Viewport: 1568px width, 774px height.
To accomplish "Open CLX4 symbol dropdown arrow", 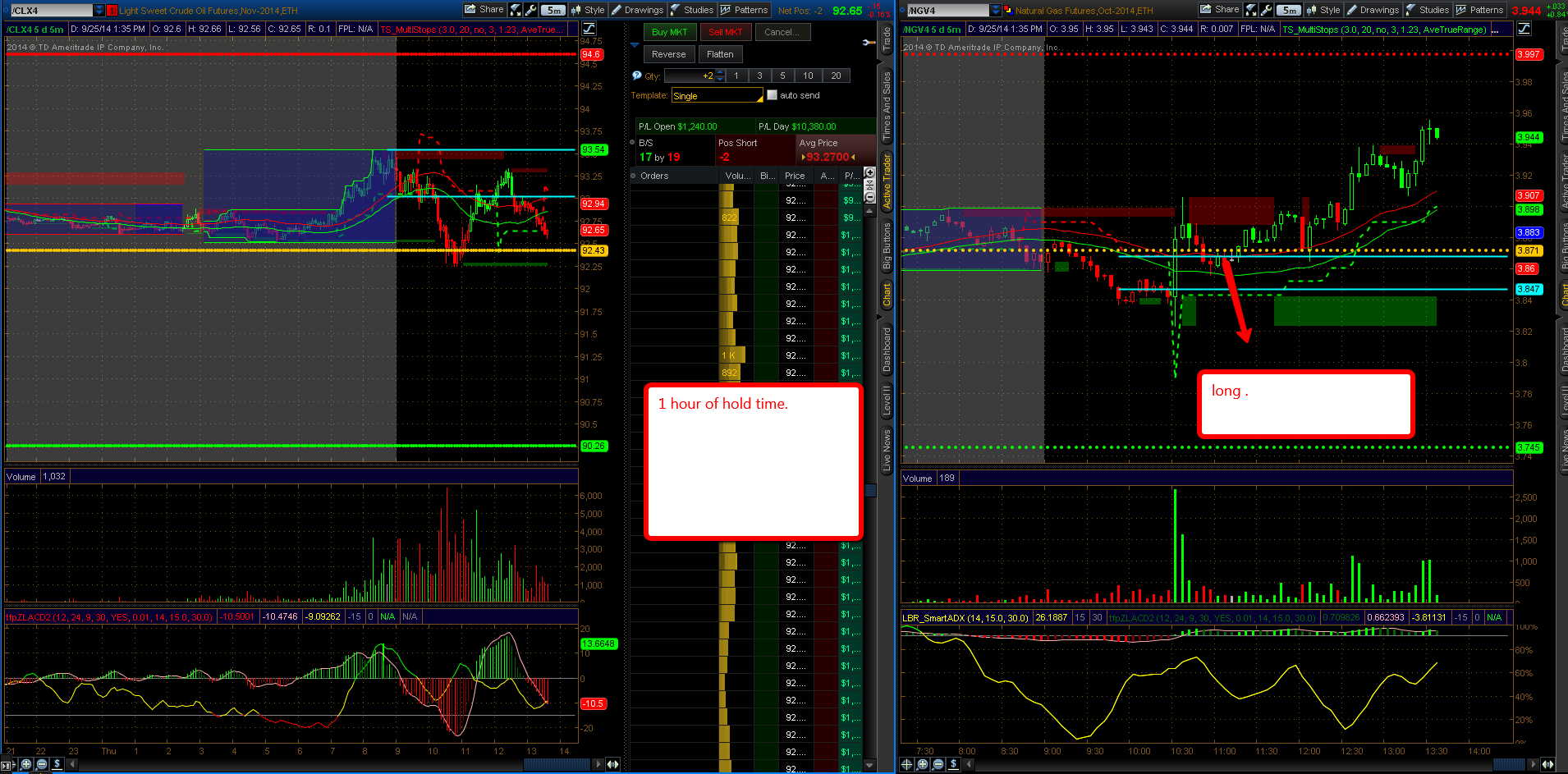I will pyautogui.click(x=99, y=11).
